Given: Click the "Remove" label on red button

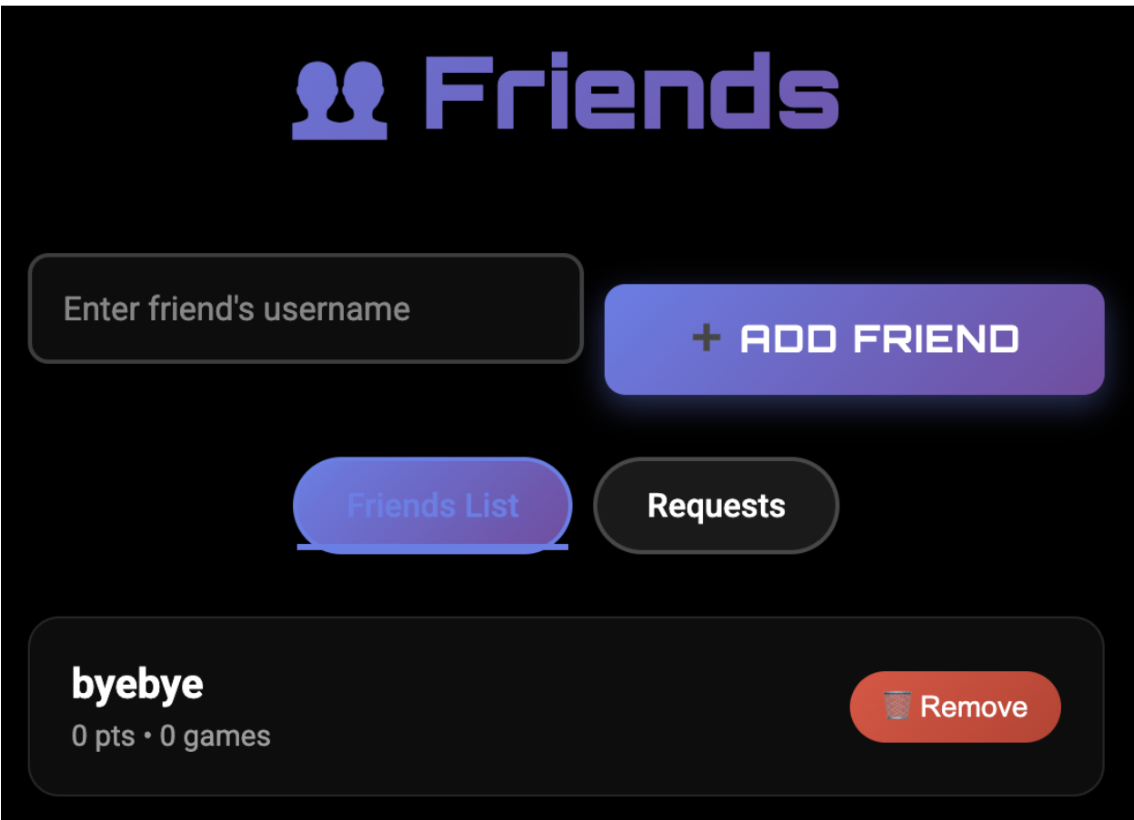Looking at the screenshot, I should click(x=973, y=706).
